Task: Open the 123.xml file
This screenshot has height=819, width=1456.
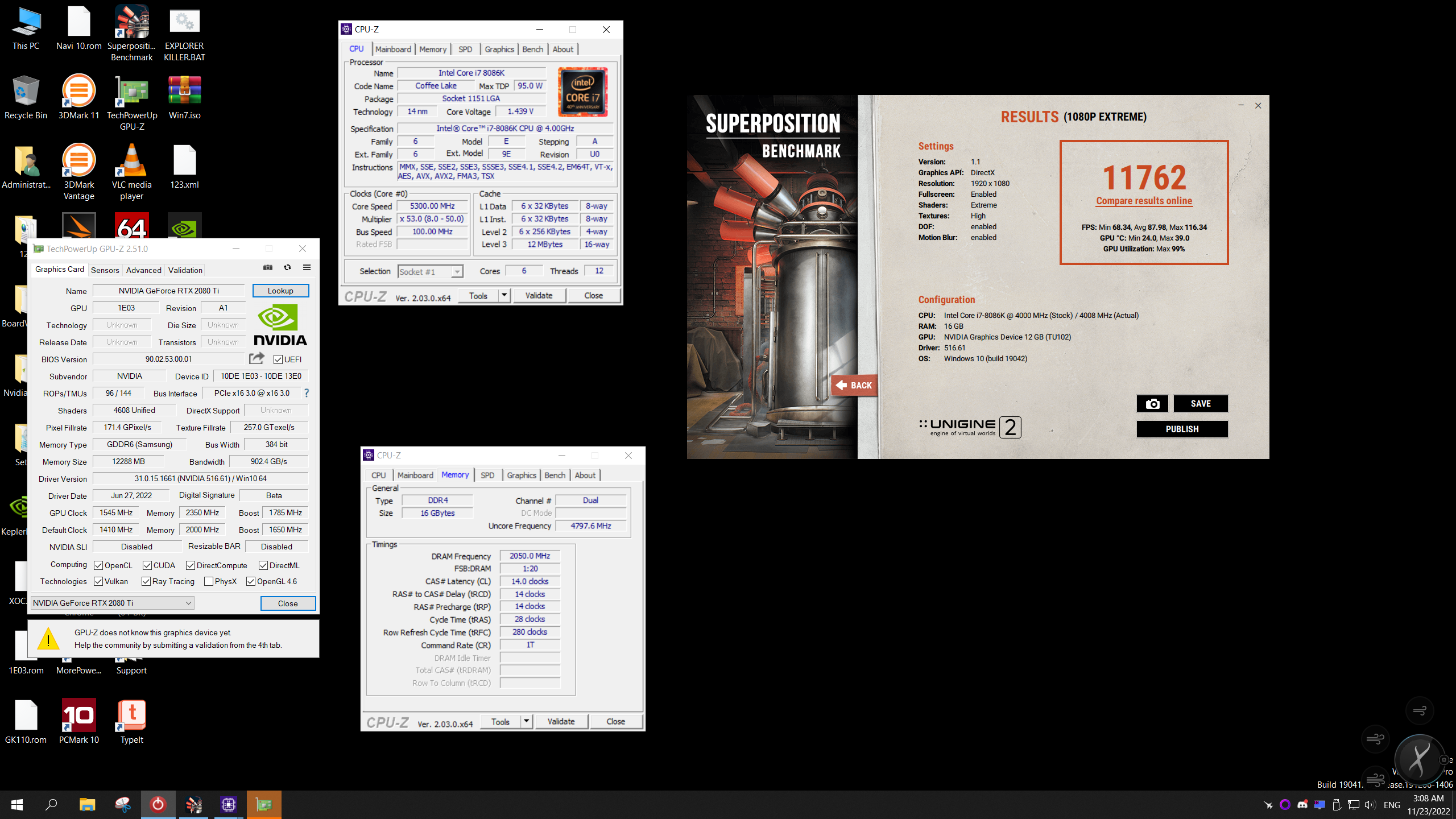Action: click(184, 167)
